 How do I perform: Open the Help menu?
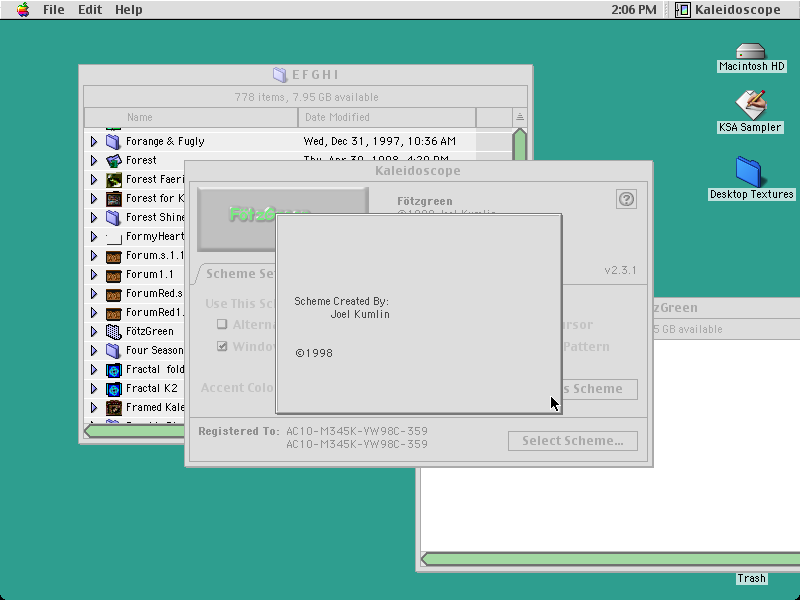(x=129, y=10)
